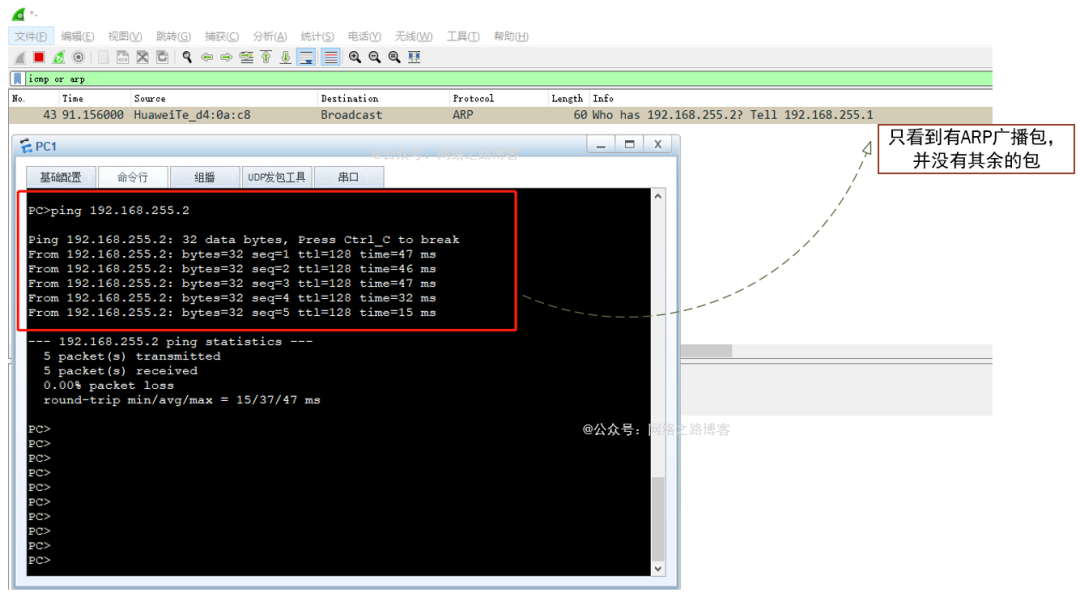This screenshot has height=593, width=1080.
Task: Open capture options icon
Action: click(79, 57)
